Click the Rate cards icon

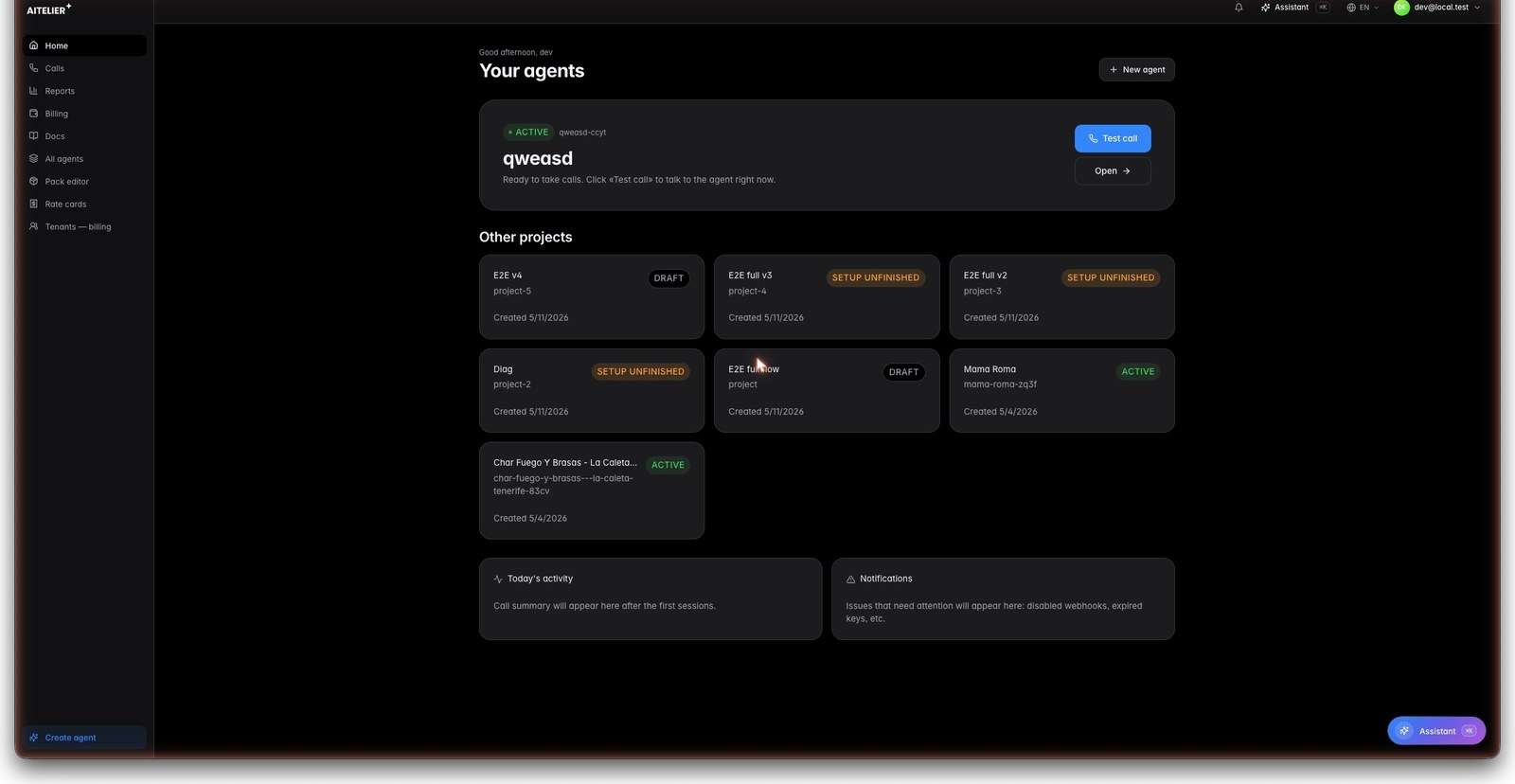[34, 205]
